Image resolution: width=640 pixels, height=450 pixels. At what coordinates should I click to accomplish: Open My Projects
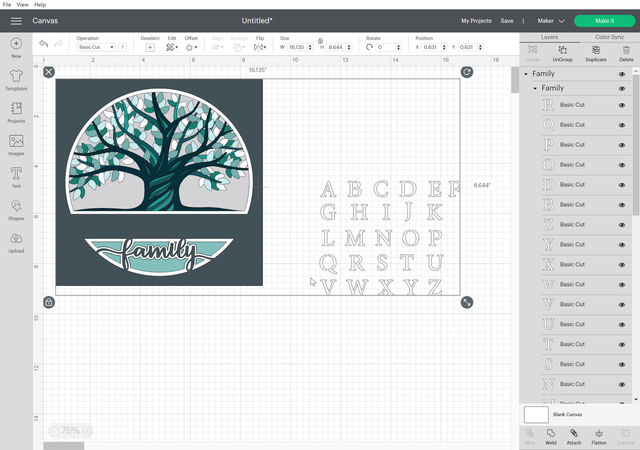coord(476,21)
